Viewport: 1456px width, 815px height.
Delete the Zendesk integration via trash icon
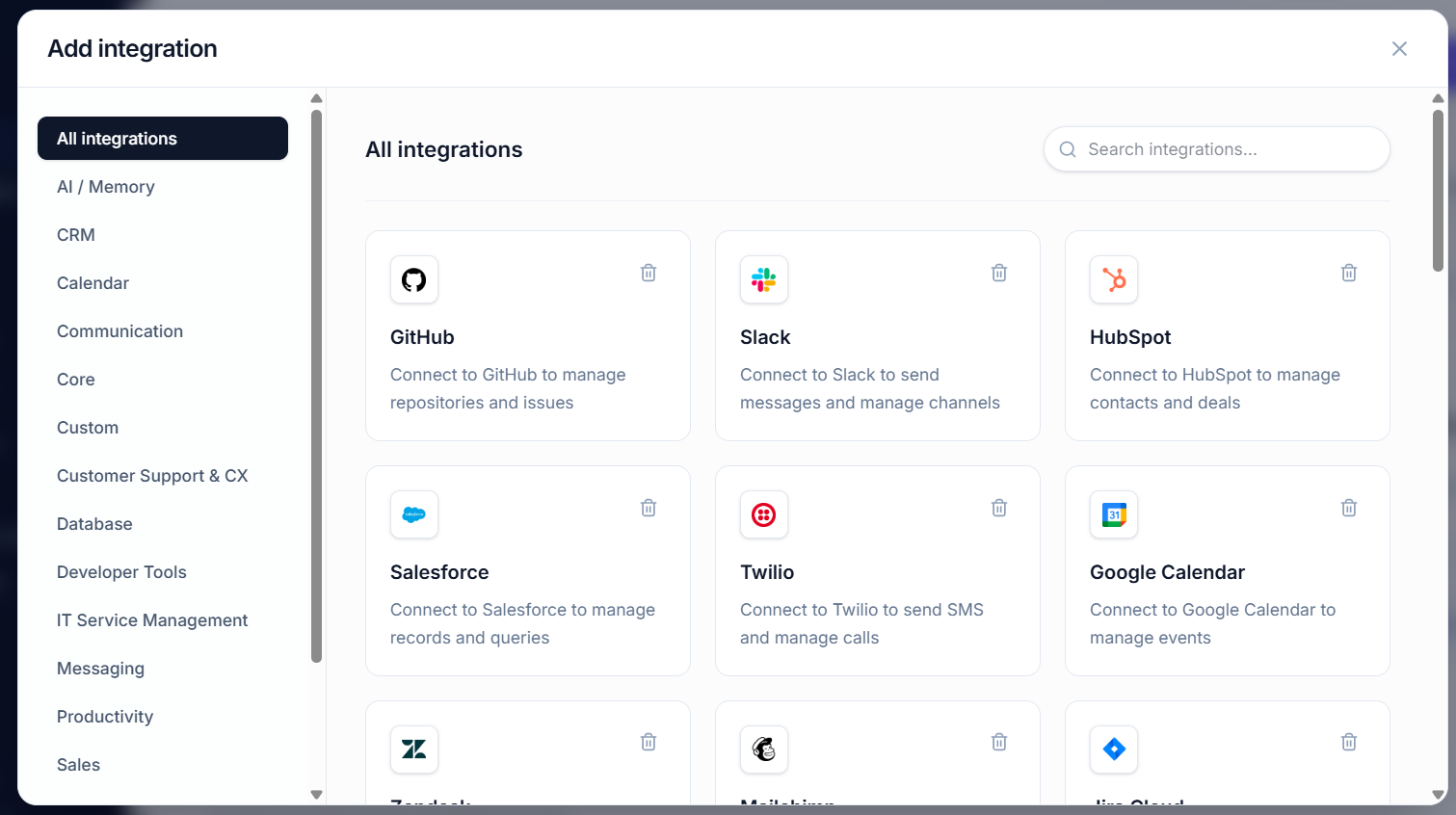click(649, 742)
